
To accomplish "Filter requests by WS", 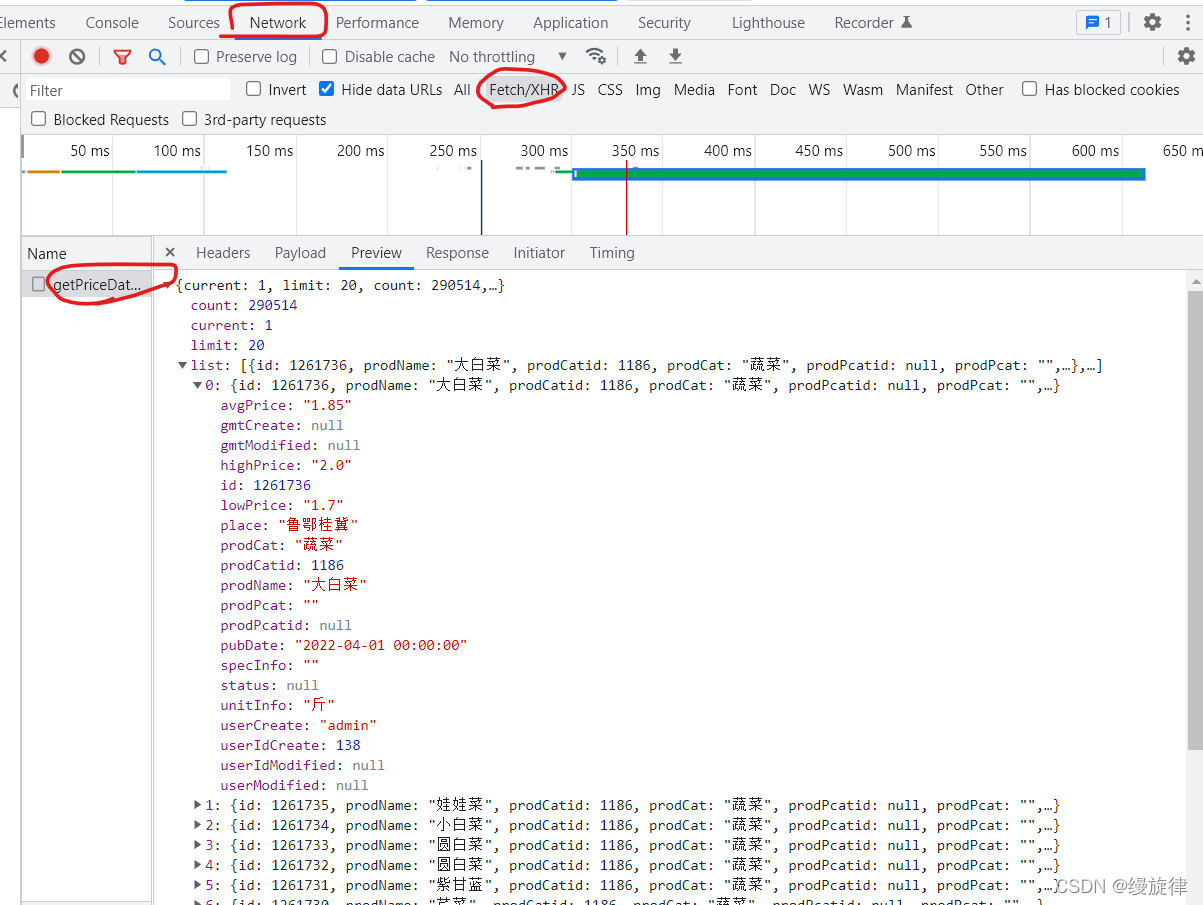I will (x=819, y=89).
